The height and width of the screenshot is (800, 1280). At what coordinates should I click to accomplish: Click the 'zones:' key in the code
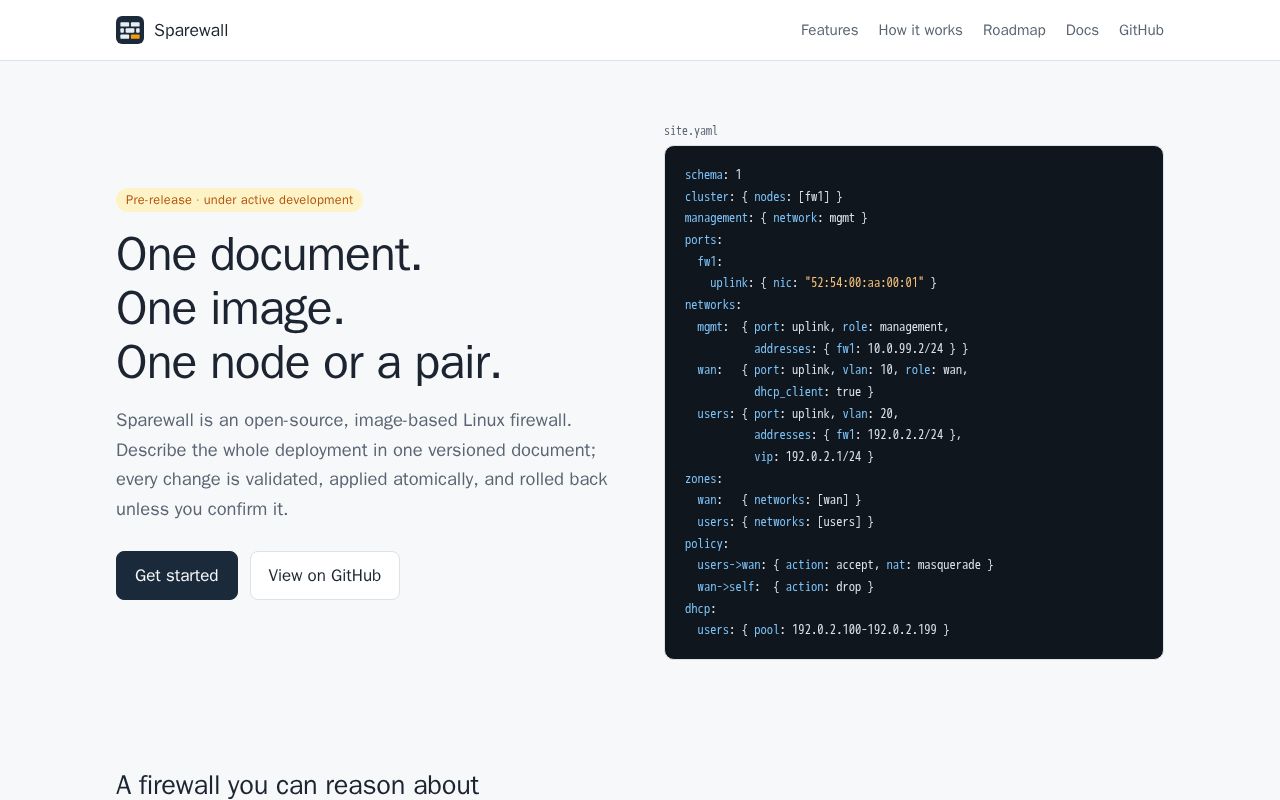pyautogui.click(x=704, y=479)
